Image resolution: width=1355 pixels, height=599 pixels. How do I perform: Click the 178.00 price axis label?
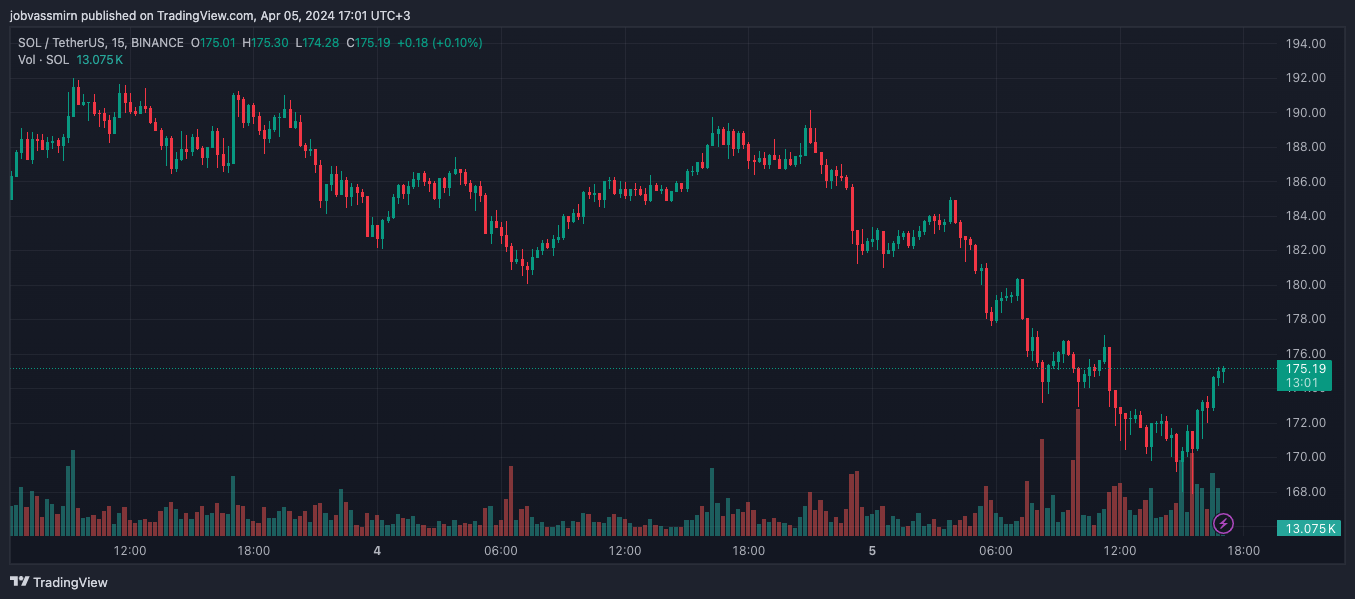click(x=1306, y=319)
